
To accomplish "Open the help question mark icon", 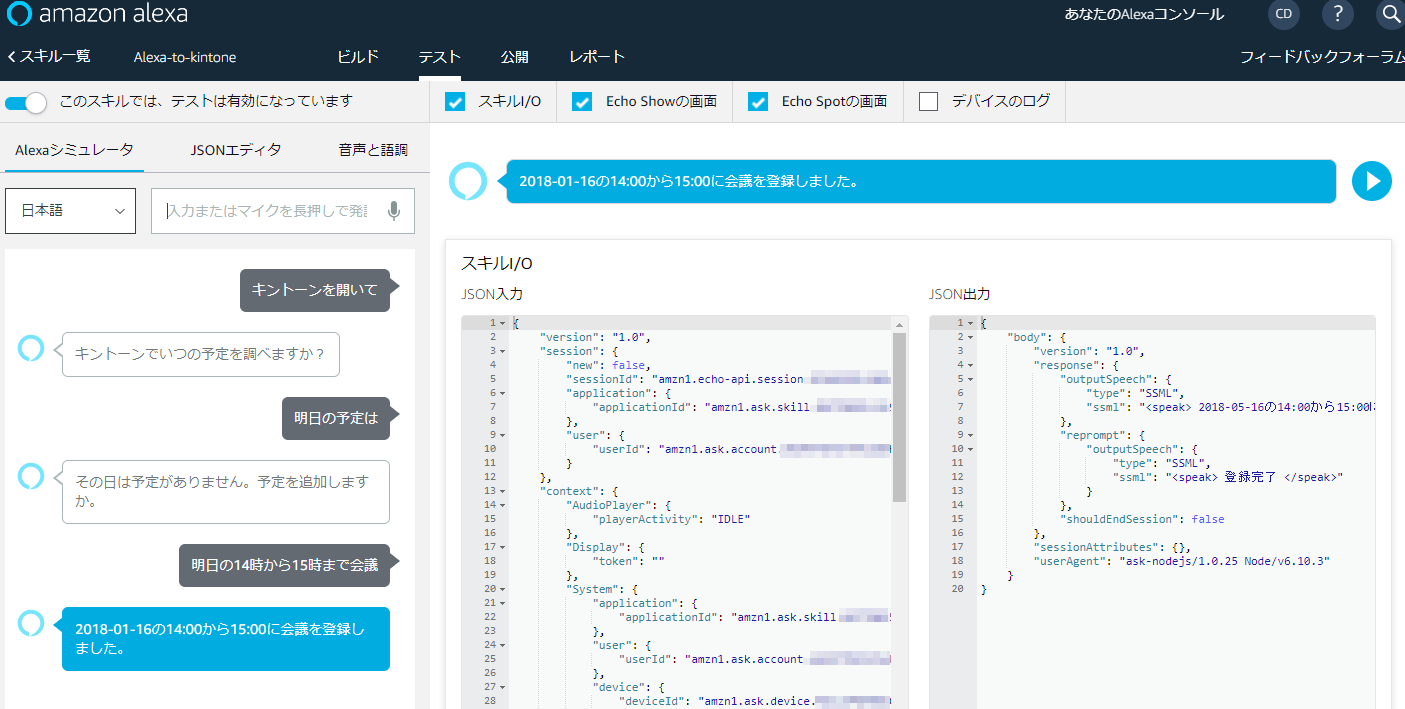I will click(1337, 14).
